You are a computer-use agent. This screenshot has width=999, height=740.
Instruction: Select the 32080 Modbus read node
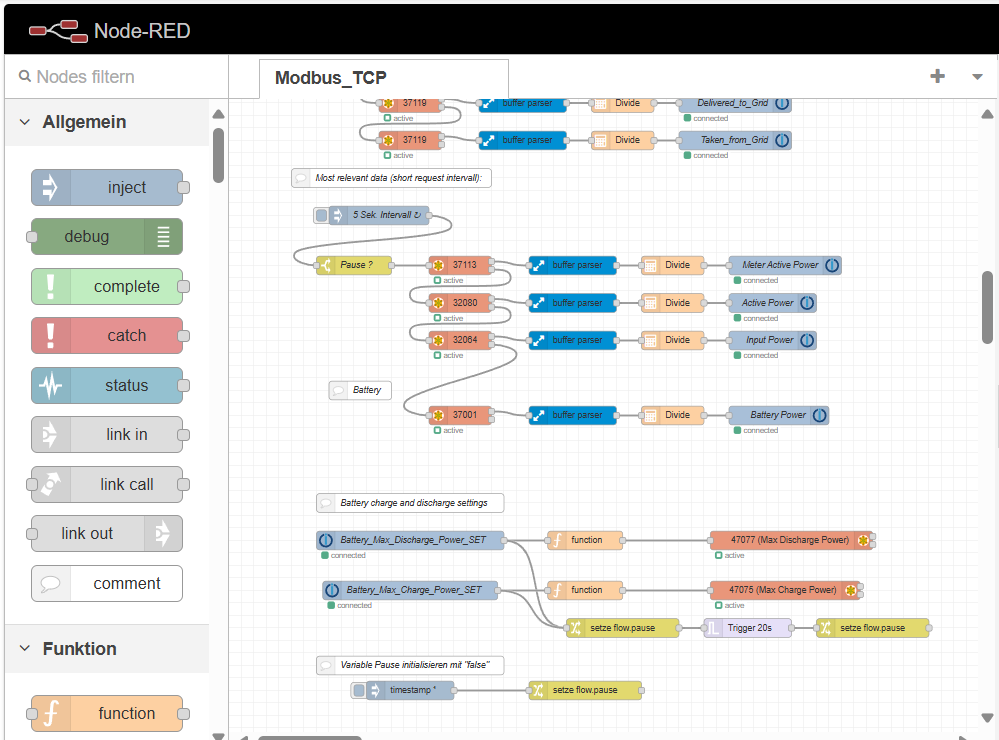(x=461, y=303)
